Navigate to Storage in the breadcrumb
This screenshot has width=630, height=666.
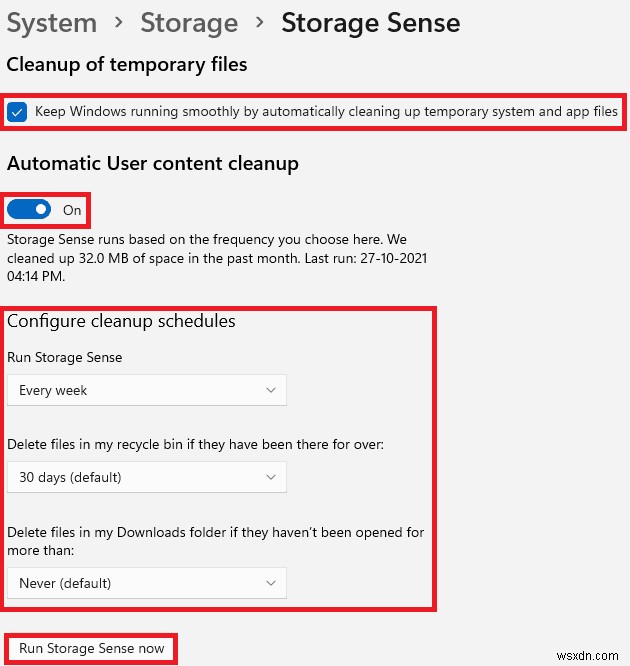pos(189,23)
